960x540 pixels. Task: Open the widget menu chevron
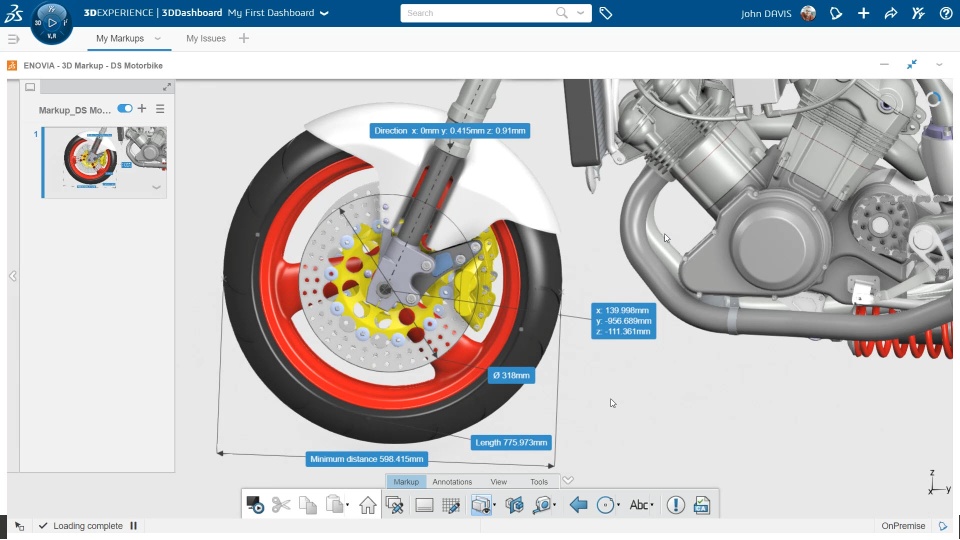tap(939, 65)
